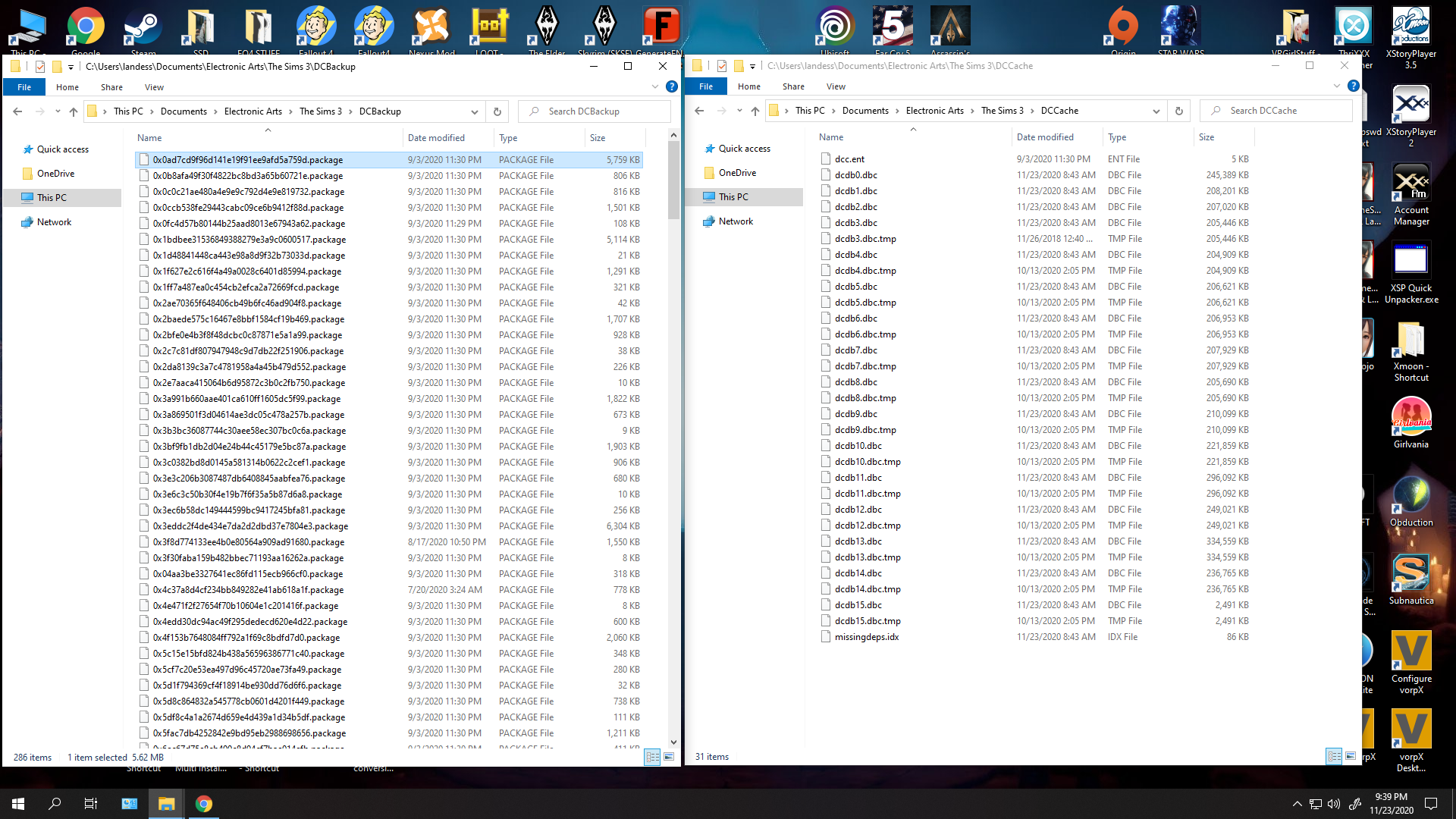Open recent locations dropdown in DCBackup
The height and width of the screenshot is (819, 1456).
(58, 111)
